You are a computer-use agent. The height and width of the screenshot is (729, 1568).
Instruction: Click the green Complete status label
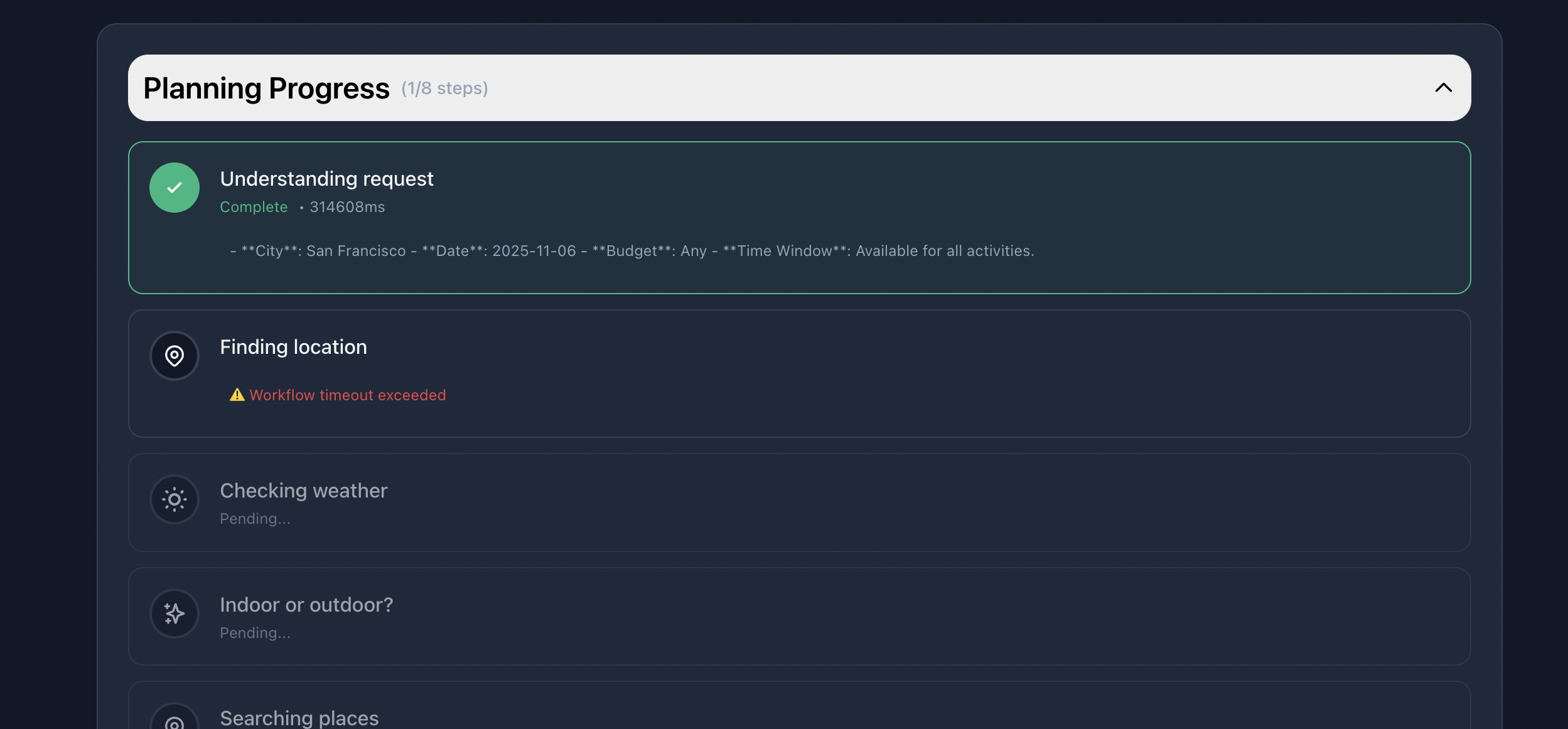point(254,207)
